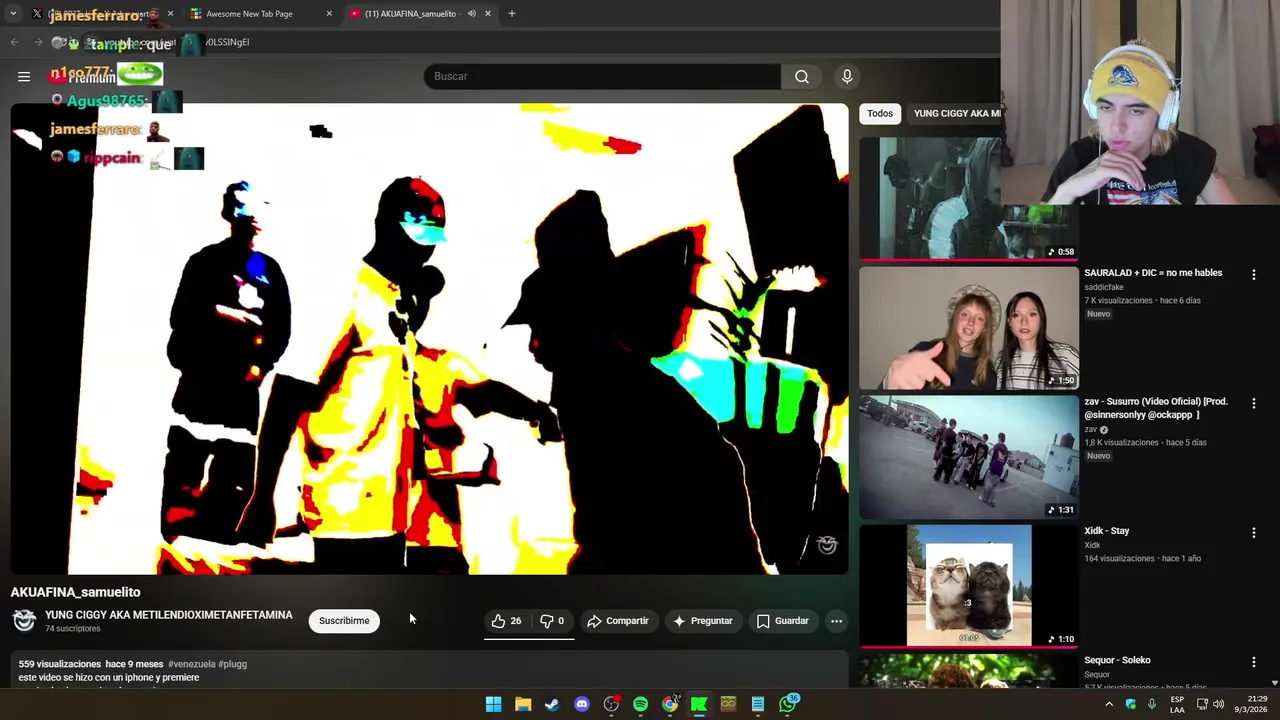Click the Suscribirme button
The width and height of the screenshot is (1280, 720).
click(344, 621)
